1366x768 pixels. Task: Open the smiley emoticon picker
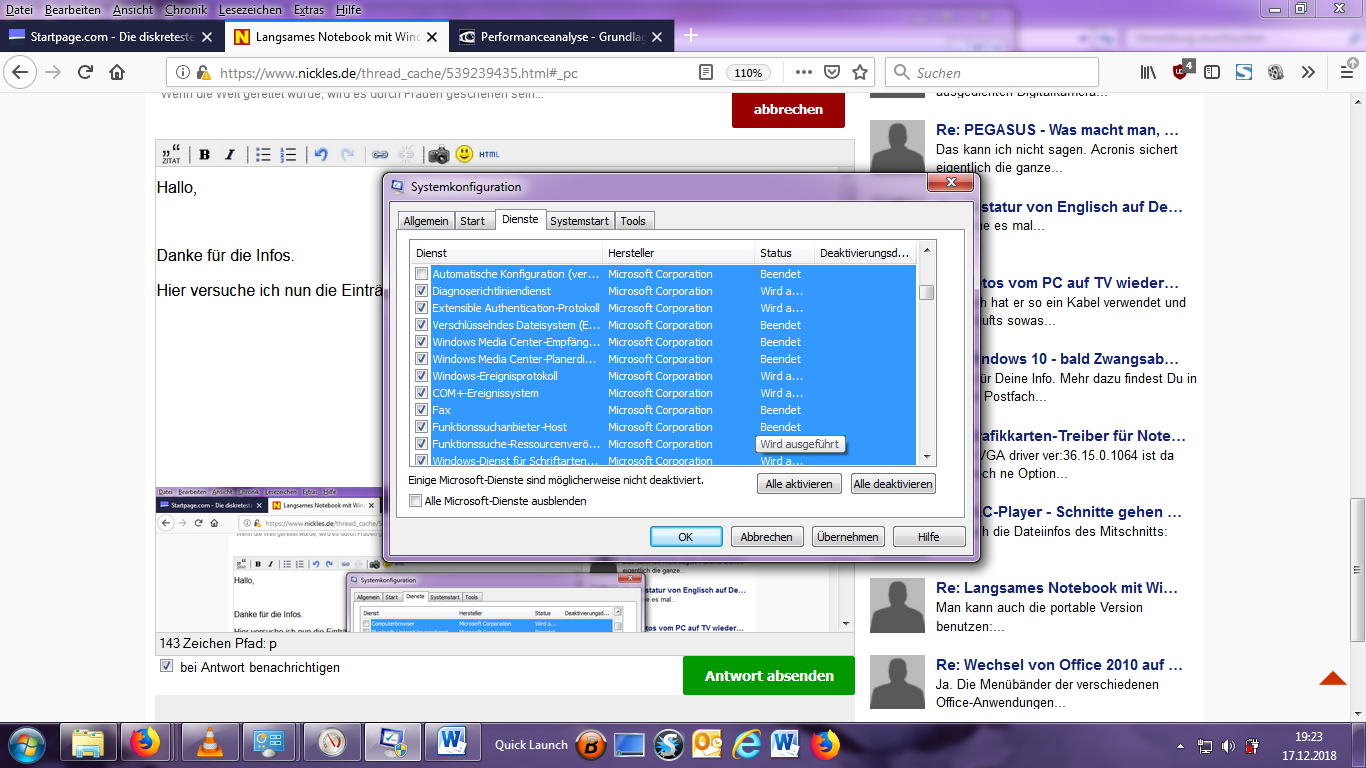click(x=464, y=154)
